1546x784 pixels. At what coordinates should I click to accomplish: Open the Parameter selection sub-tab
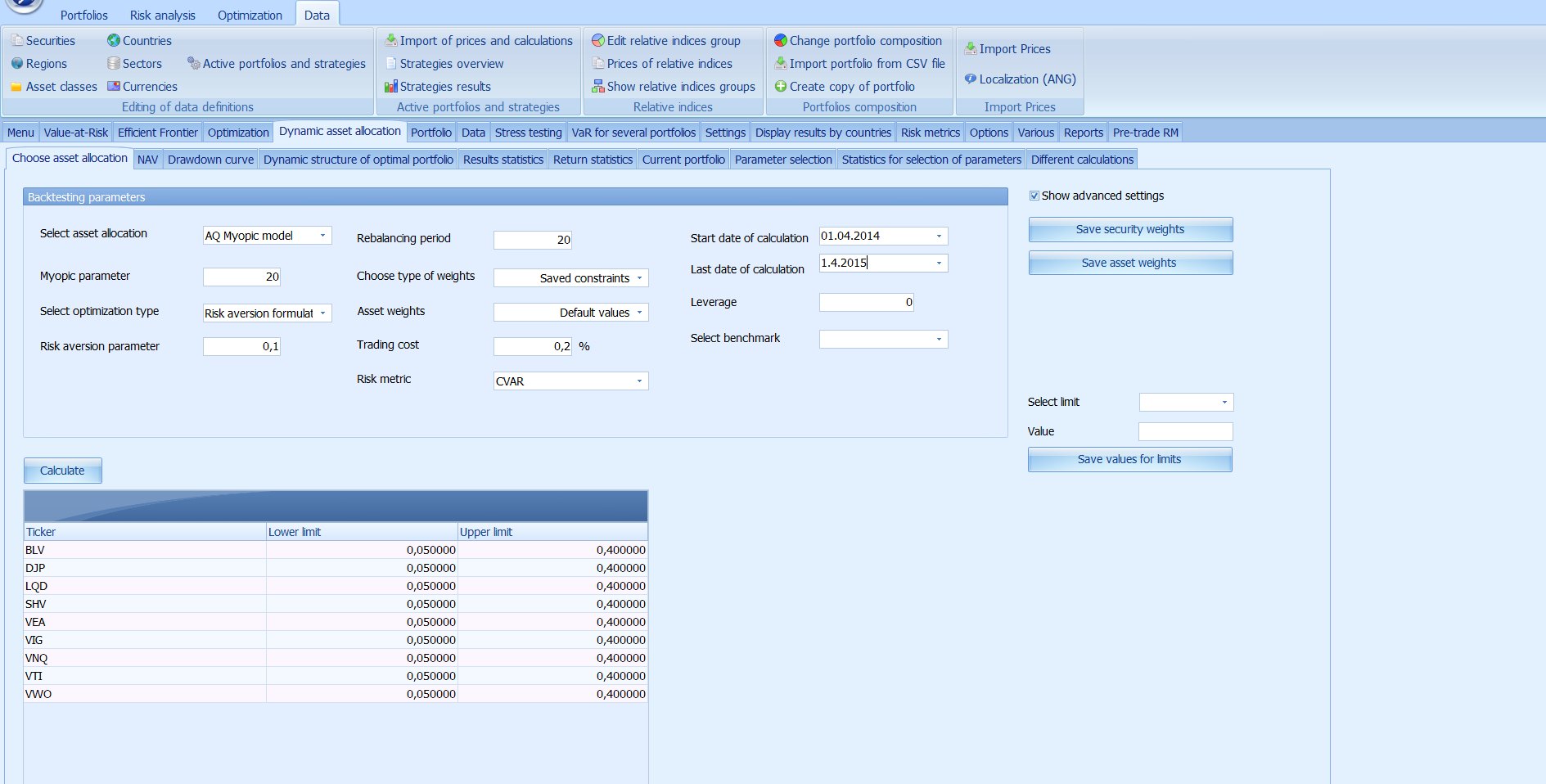(783, 160)
